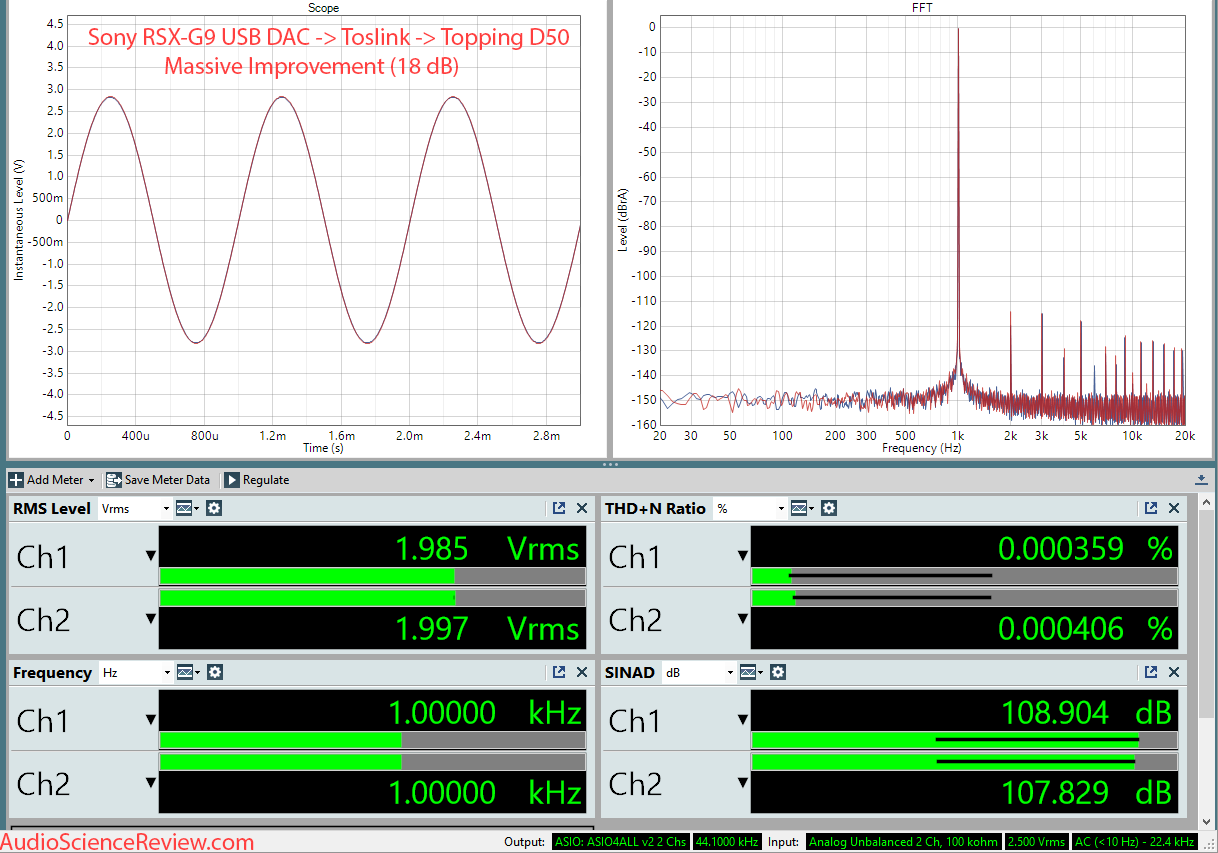This screenshot has height=853, width=1218.
Task: Pop out the THD+N Ratio meter
Action: coord(1151,509)
